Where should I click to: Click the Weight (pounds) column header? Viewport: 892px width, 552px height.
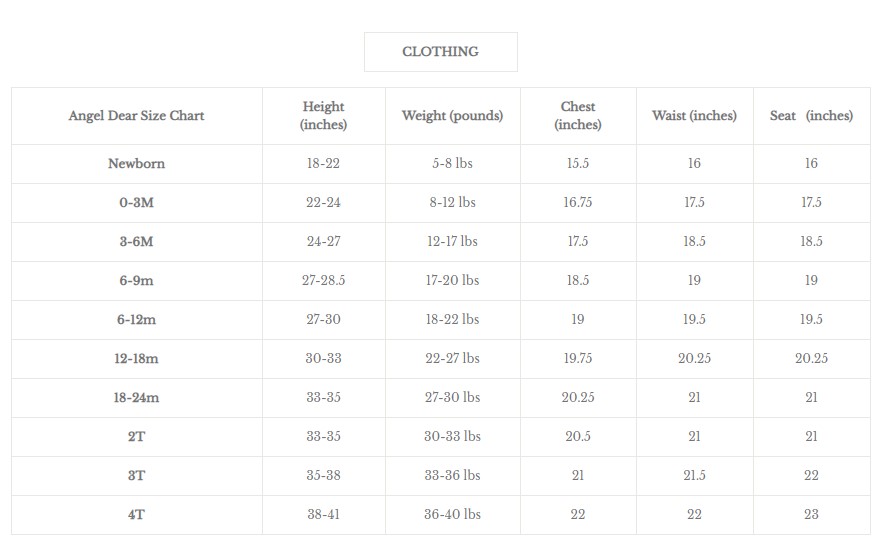tap(452, 116)
